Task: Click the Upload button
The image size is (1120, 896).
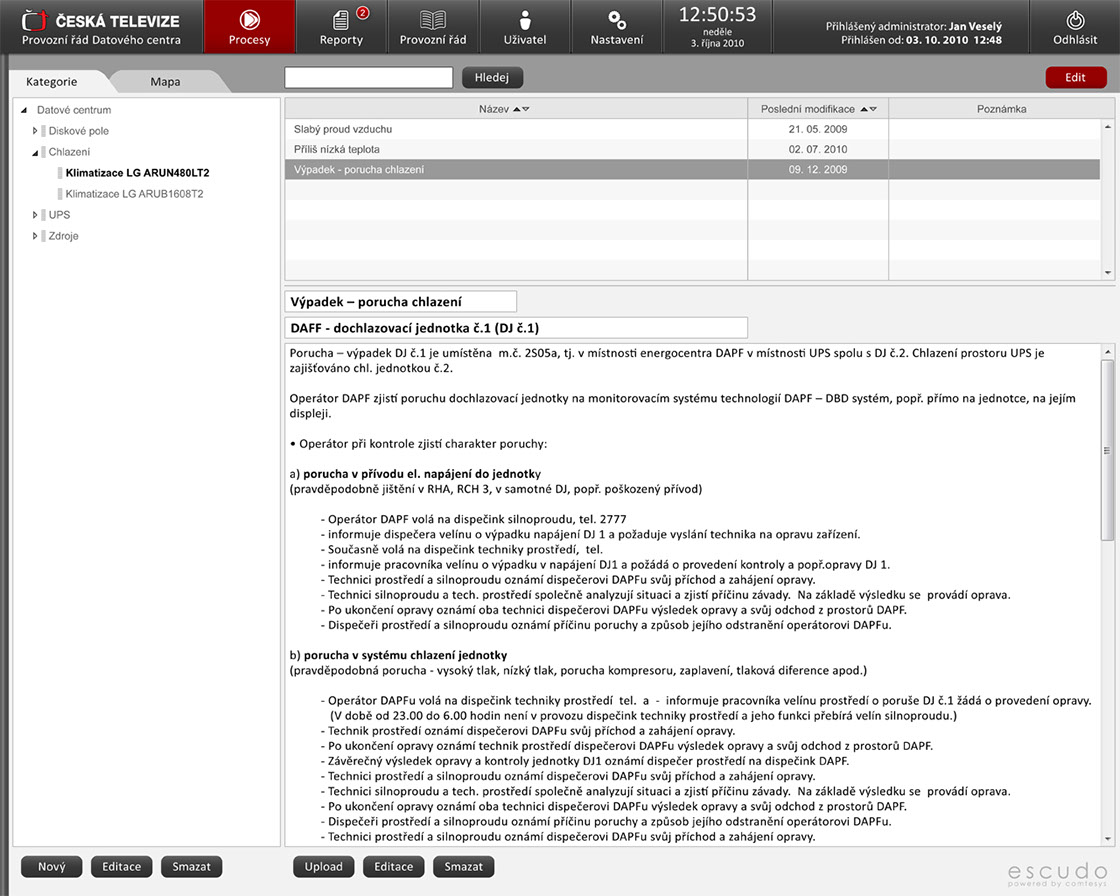Action: (323, 867)
